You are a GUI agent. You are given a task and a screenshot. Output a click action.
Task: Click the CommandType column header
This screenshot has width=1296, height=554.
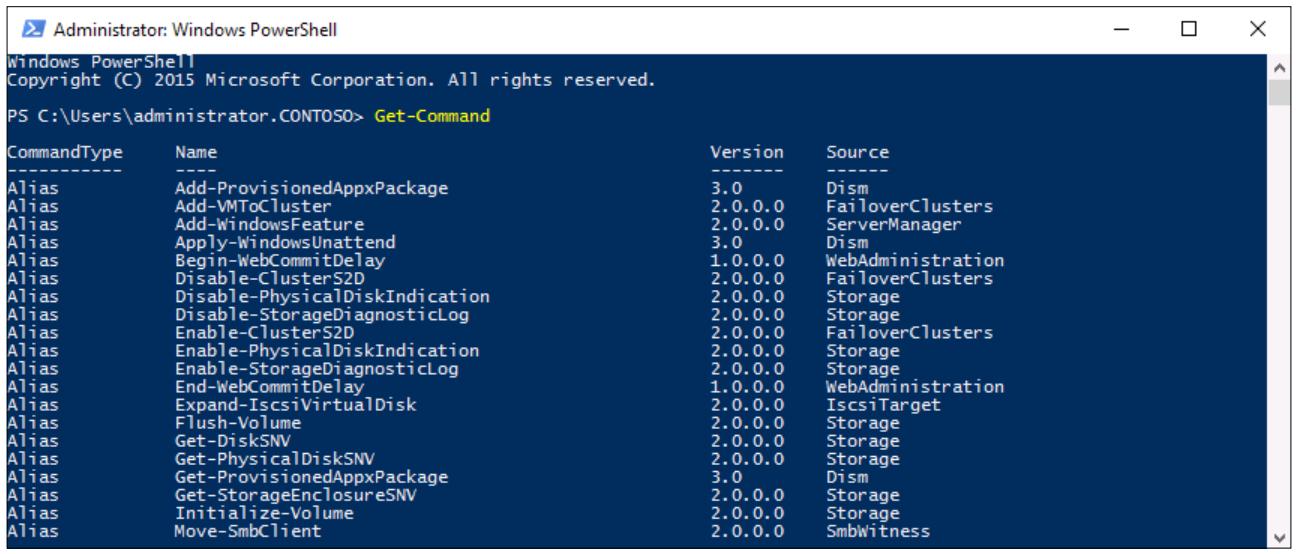[x=64, y=153]
